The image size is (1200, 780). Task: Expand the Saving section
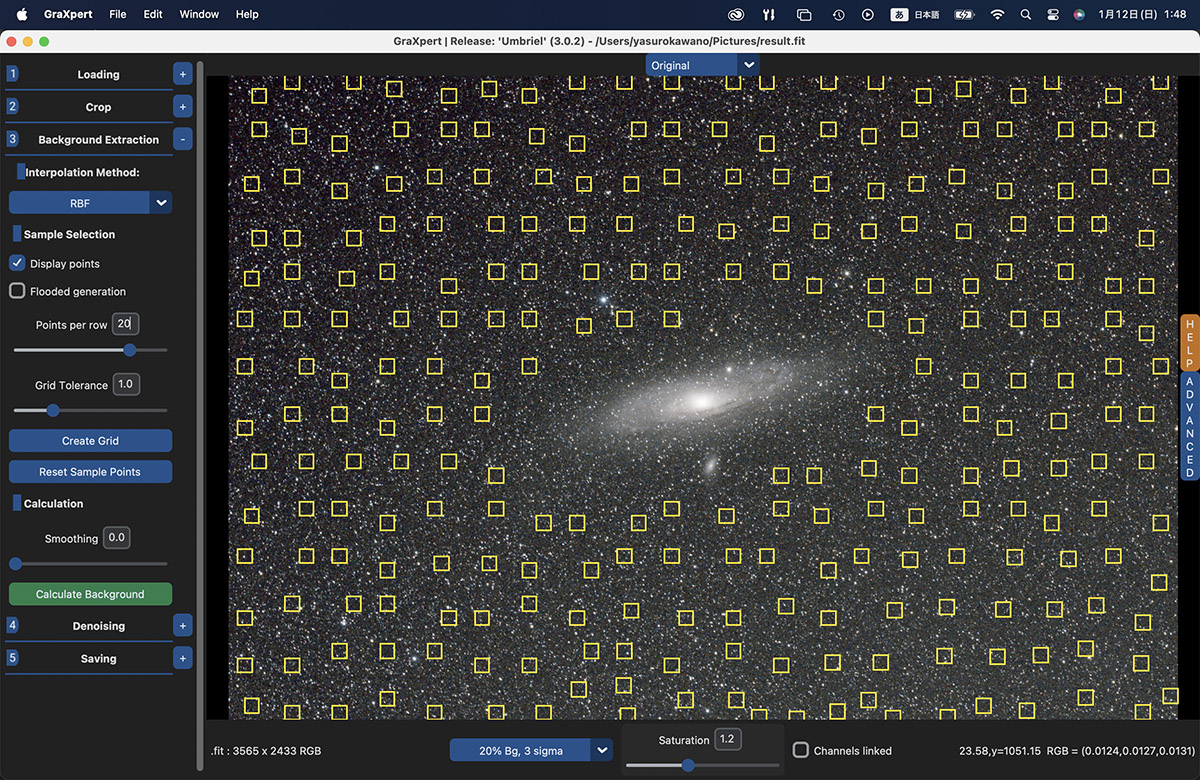click(x=182, y=658)
